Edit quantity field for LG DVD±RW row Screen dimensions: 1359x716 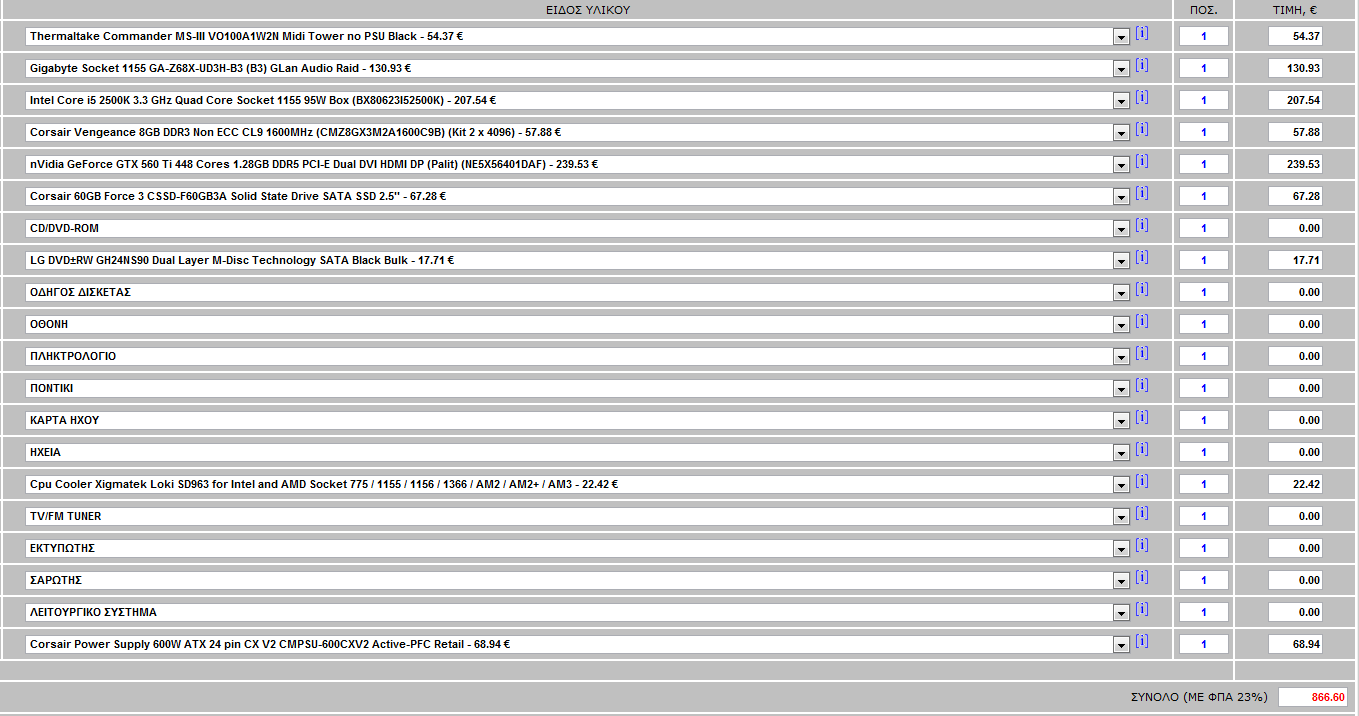(x=1204, y=260)
